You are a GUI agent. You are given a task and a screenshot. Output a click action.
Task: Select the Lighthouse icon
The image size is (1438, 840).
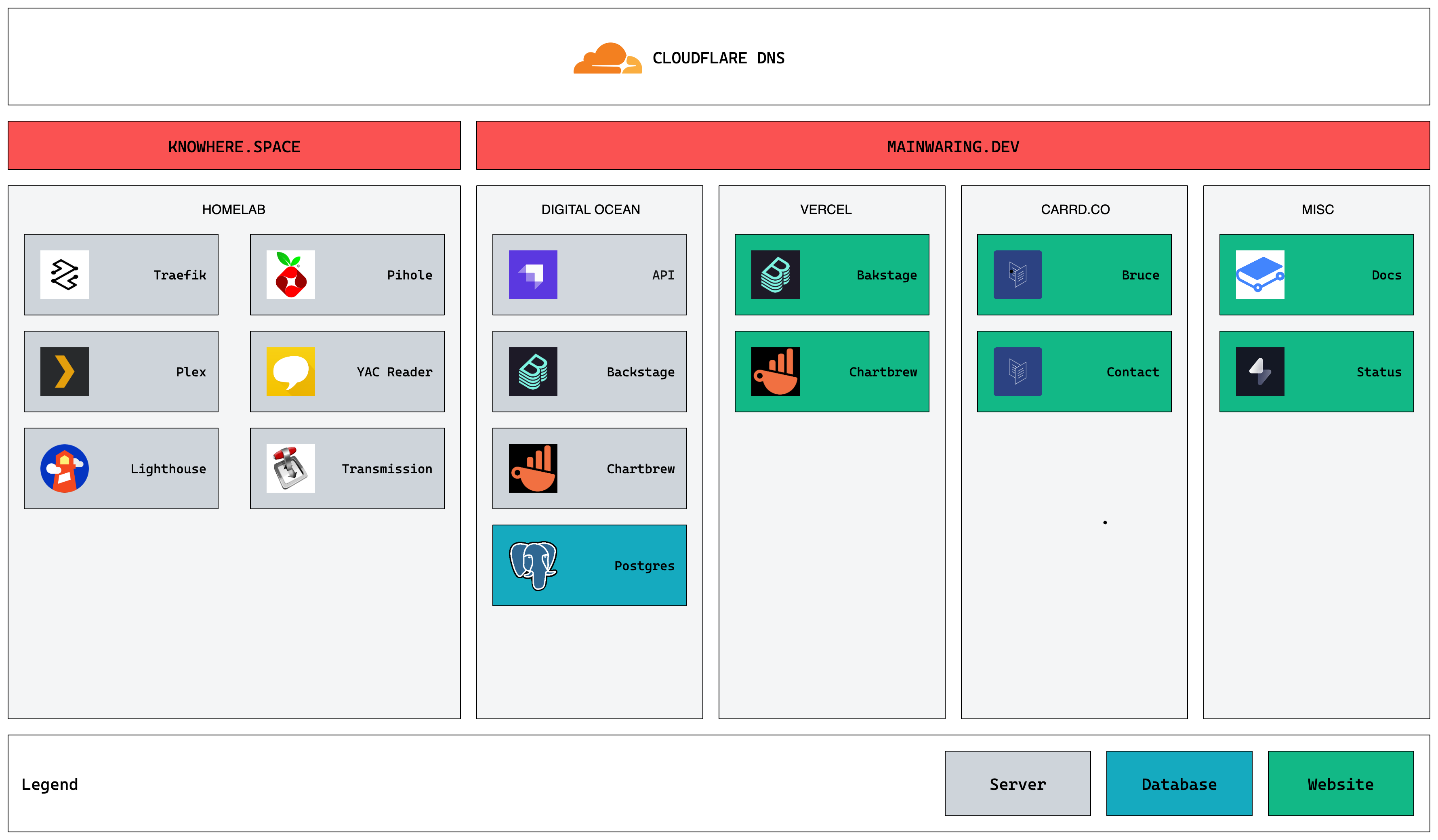pyautogui.click(x=65, y=468)
